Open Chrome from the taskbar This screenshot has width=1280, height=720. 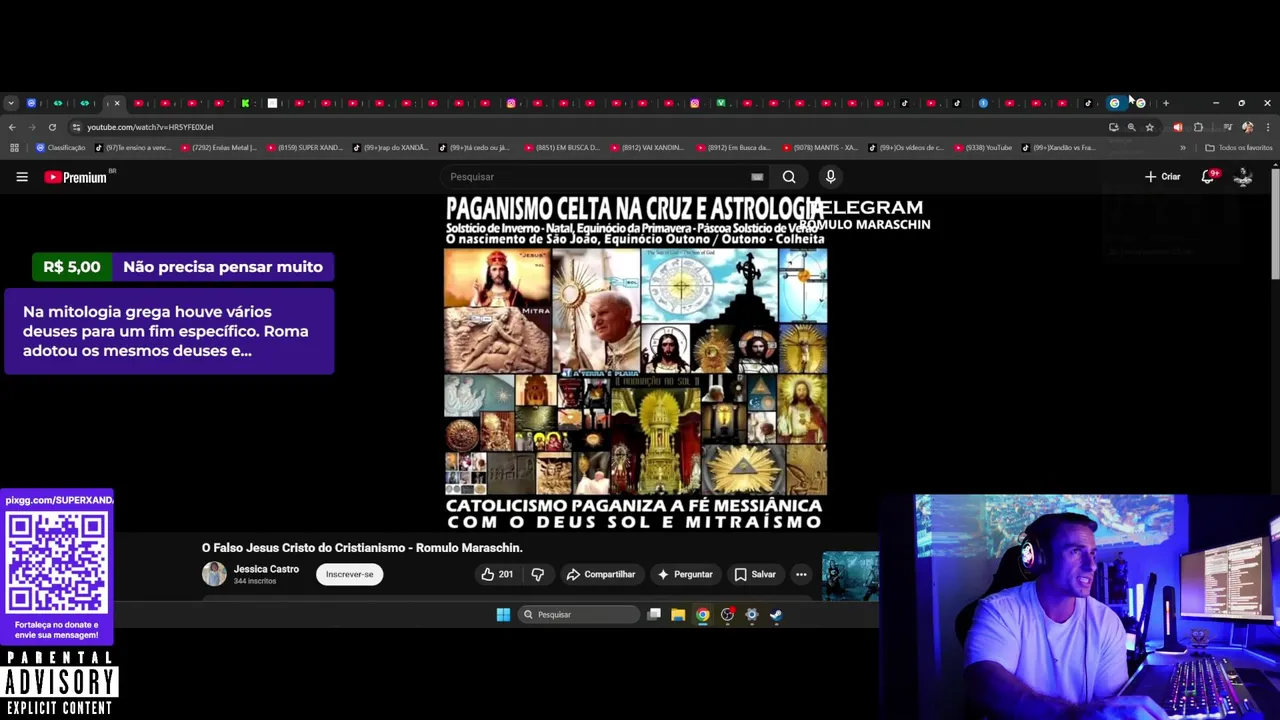(x=703, y=615)
